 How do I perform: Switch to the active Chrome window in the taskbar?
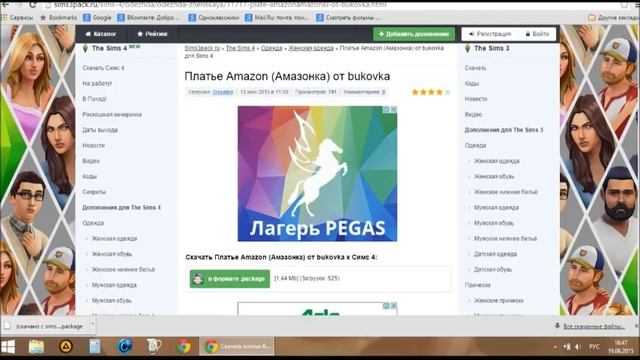pos(237,347)
